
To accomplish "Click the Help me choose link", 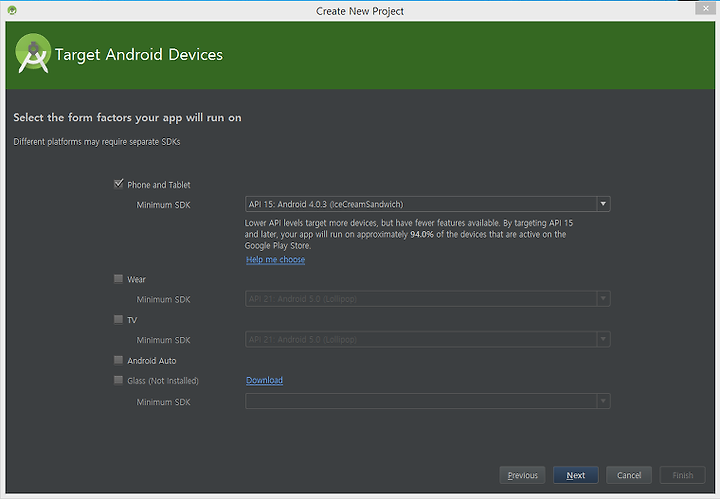I will [276, 259].
